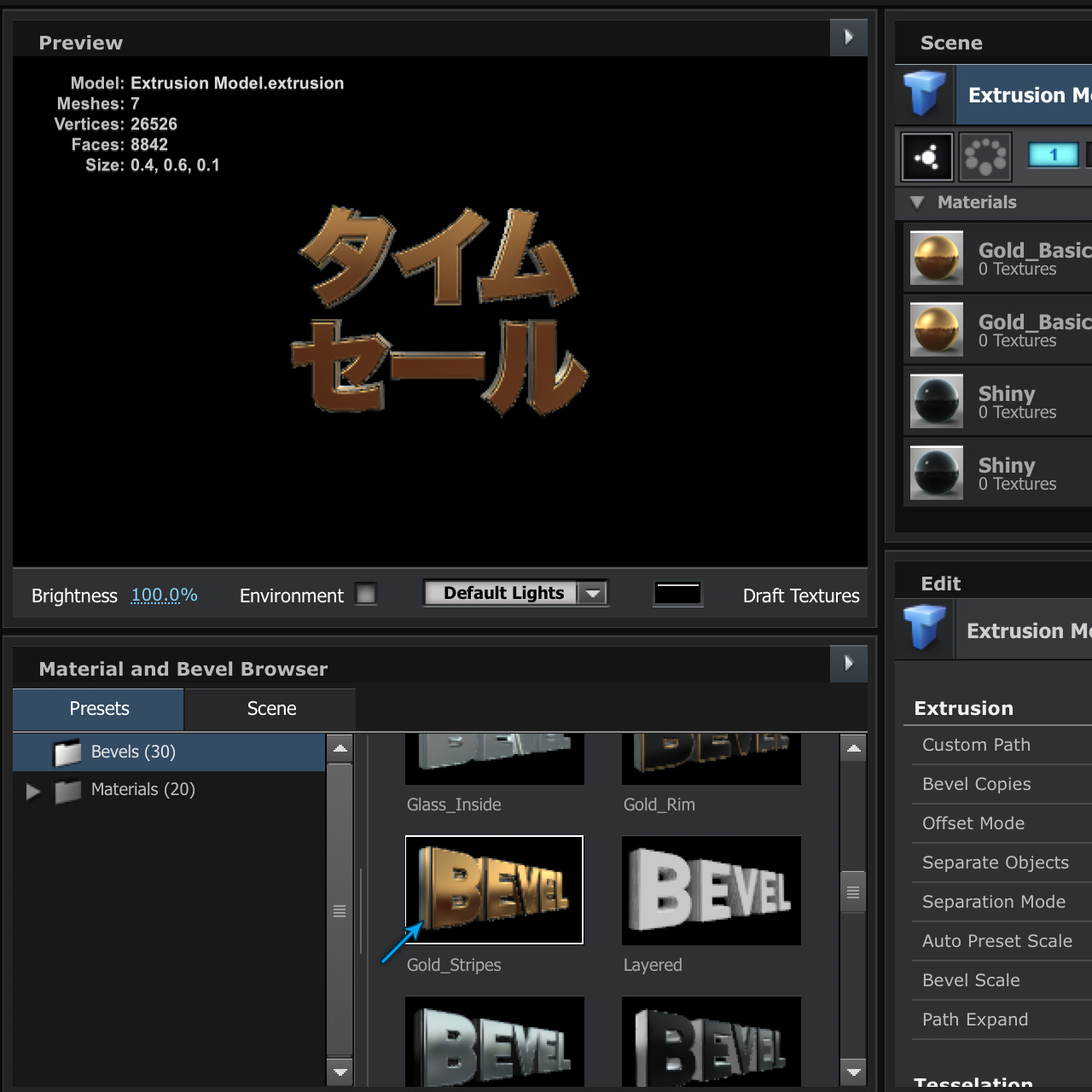The image size is (1092, 1092).
Task: Select the Bevel Scale property
Action: [x=971, y=980]
